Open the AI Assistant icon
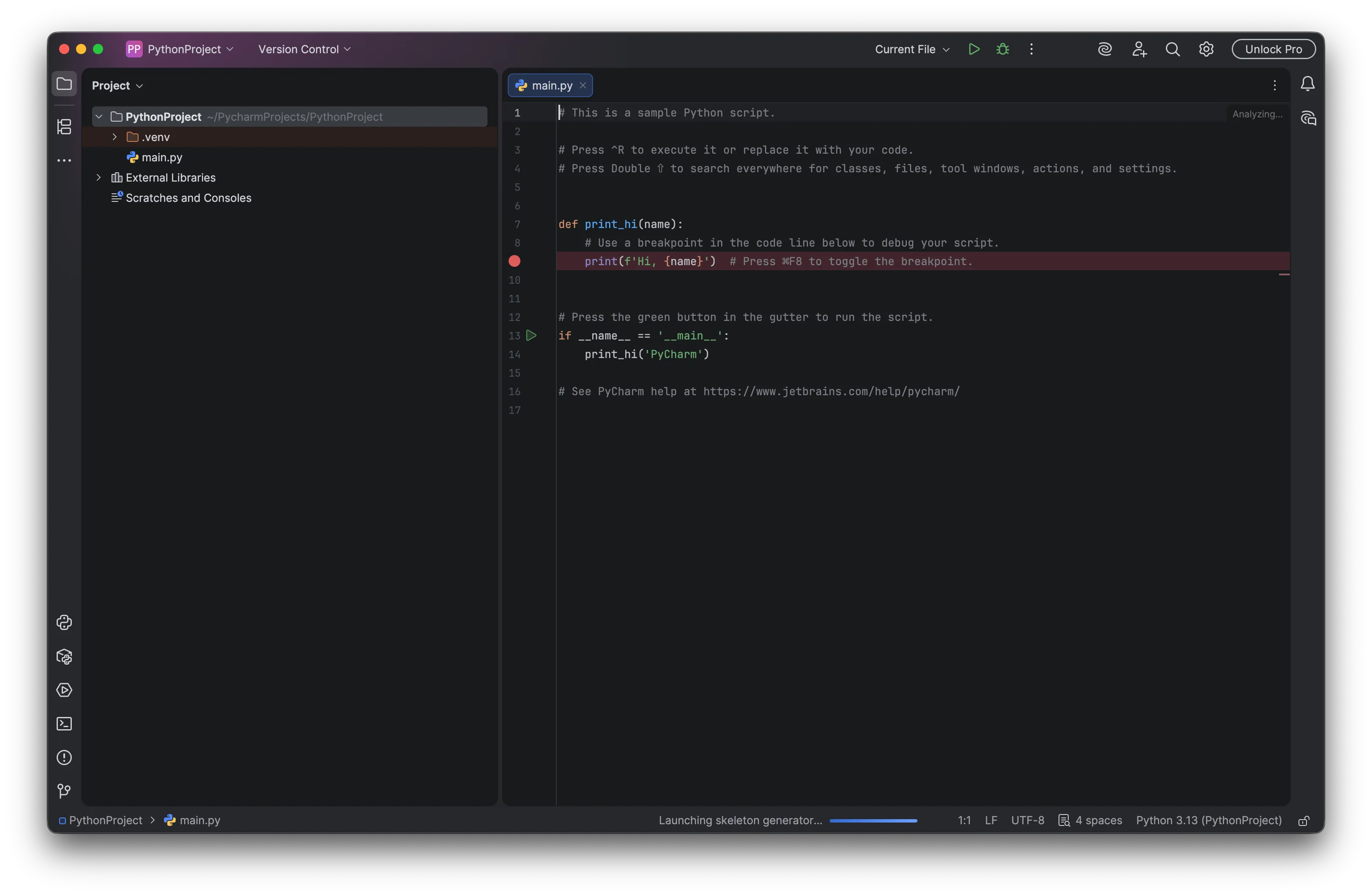 click(x=1105, y=49)
